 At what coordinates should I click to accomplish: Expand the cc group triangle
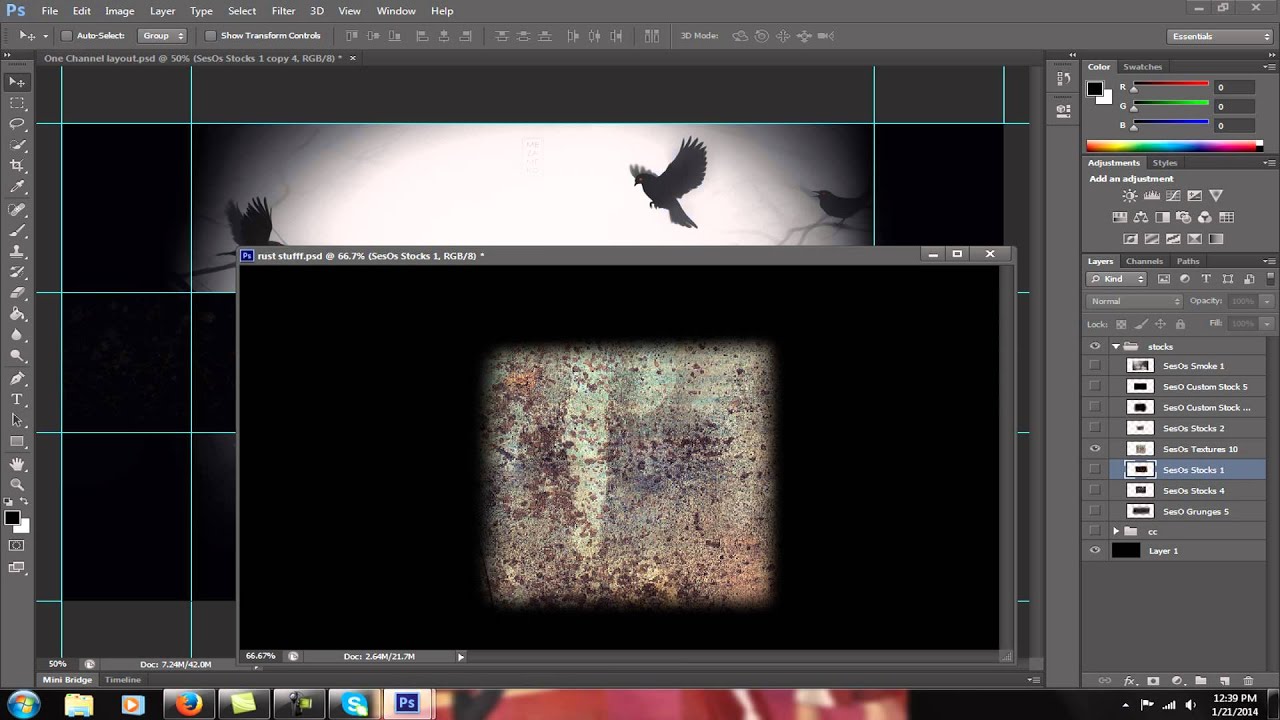(1116, 531)
